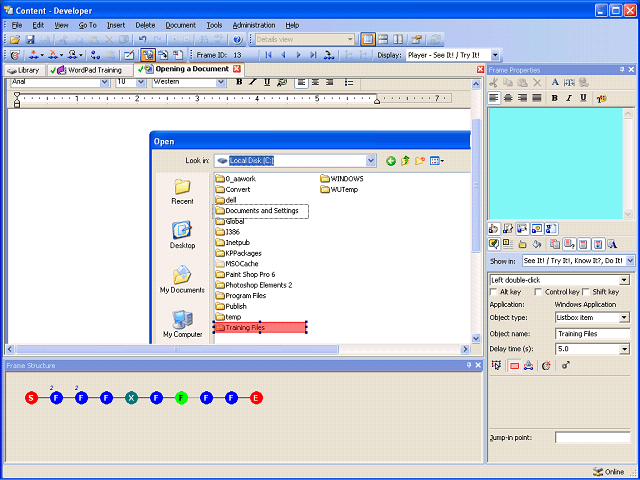Click the Save disk icon
The height and width of the screenshot is (480, 640).
click(30, 40)
